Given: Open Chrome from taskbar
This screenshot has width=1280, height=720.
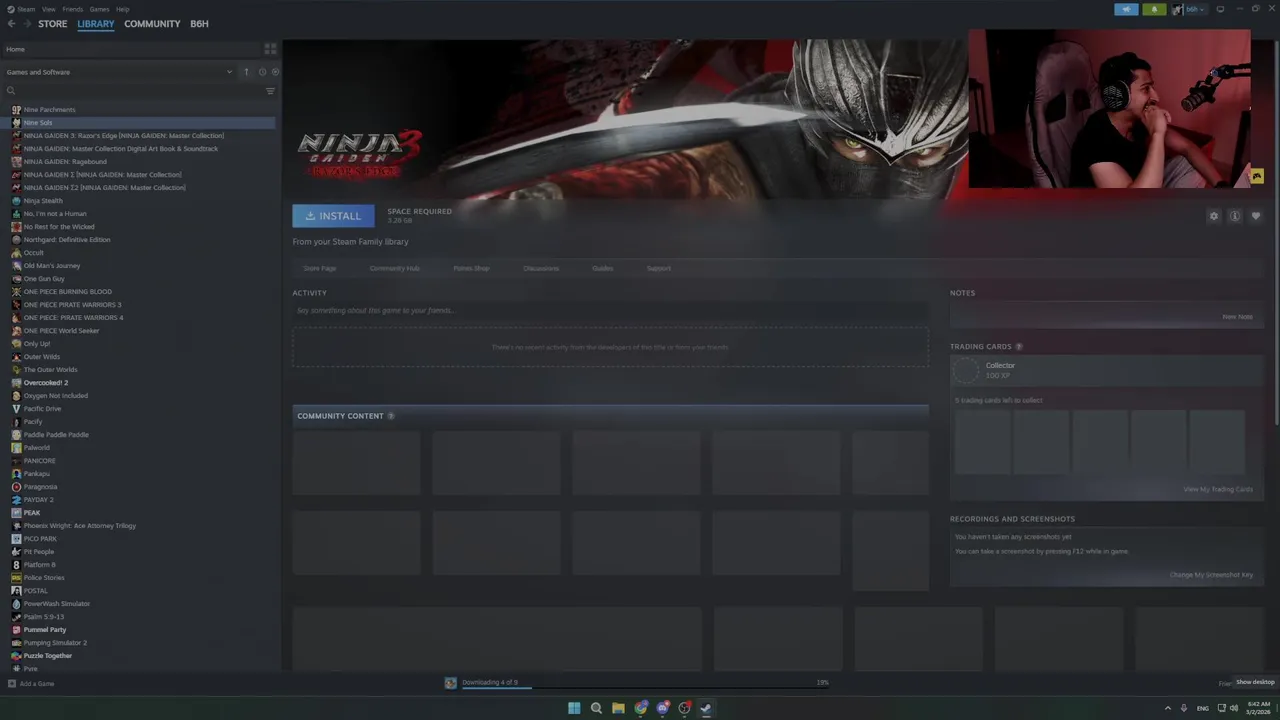Looking at the screenshot, I should [x=641, y=708].
